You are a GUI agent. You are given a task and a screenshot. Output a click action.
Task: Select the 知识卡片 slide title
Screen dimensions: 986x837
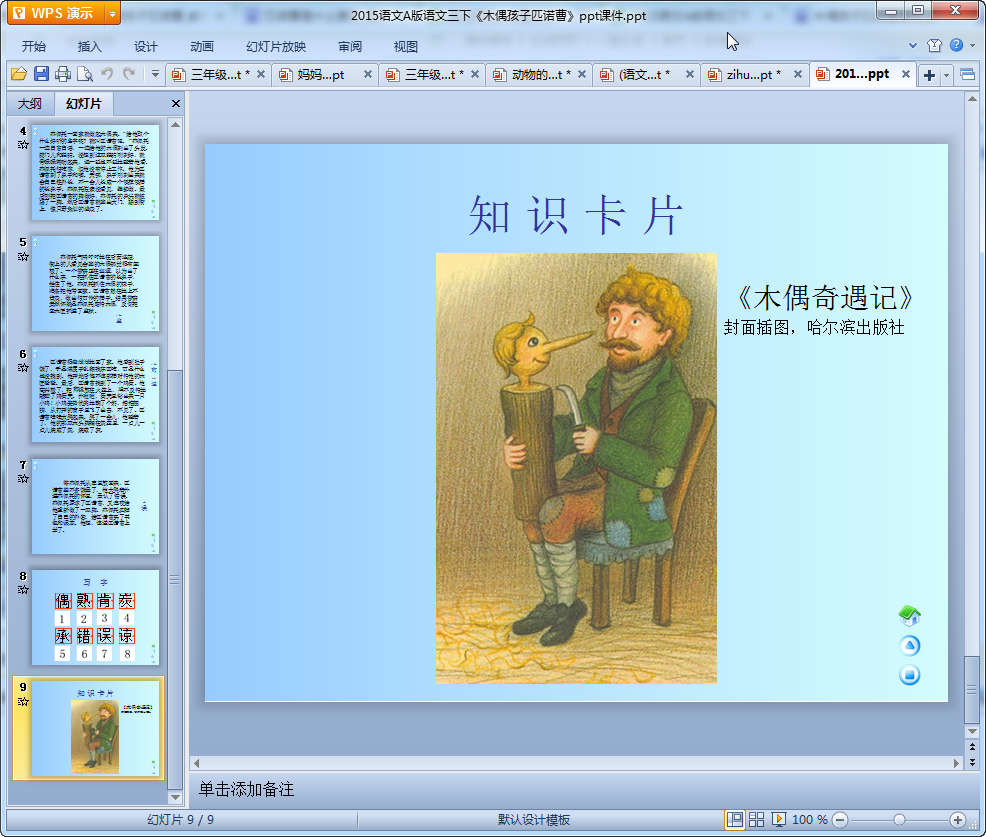pos(576,214)
